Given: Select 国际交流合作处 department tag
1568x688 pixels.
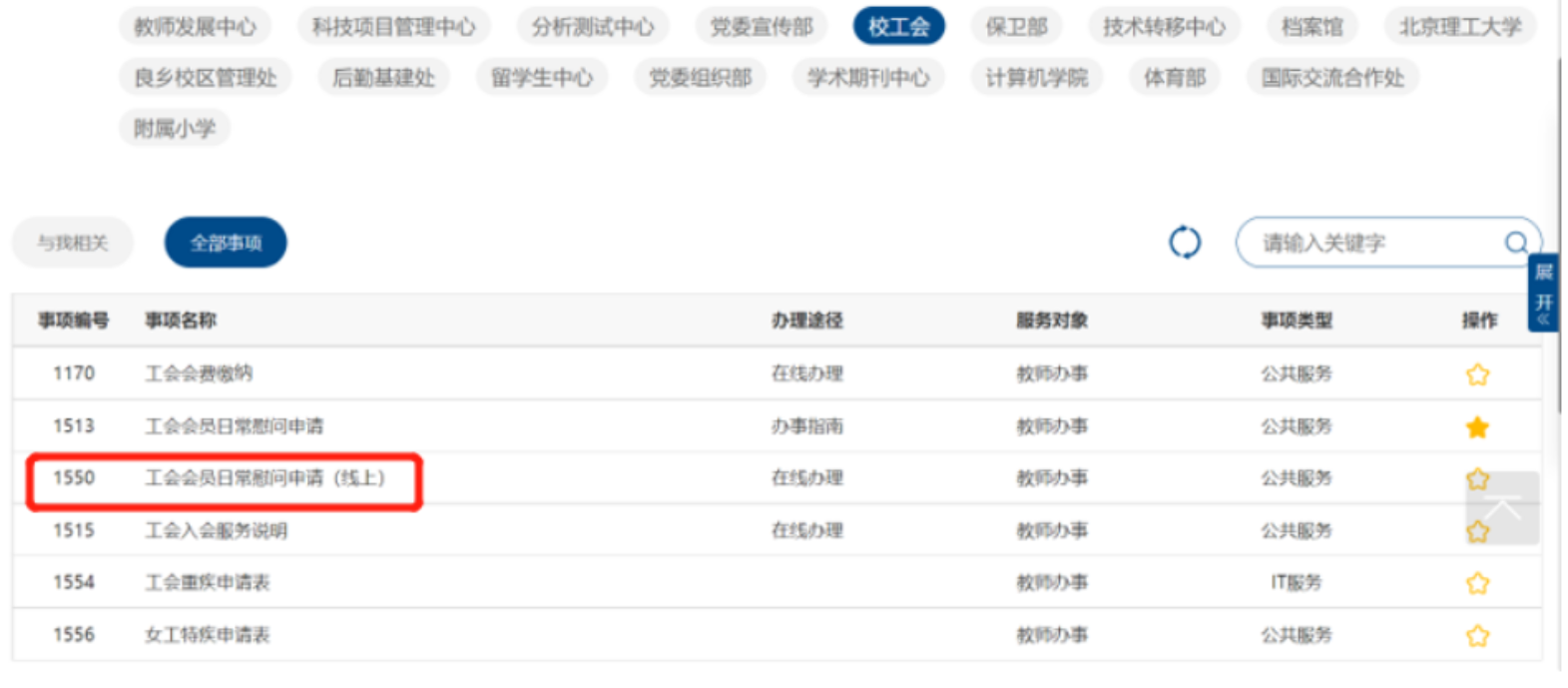Looking at the screenshot, I should 1331,78.
